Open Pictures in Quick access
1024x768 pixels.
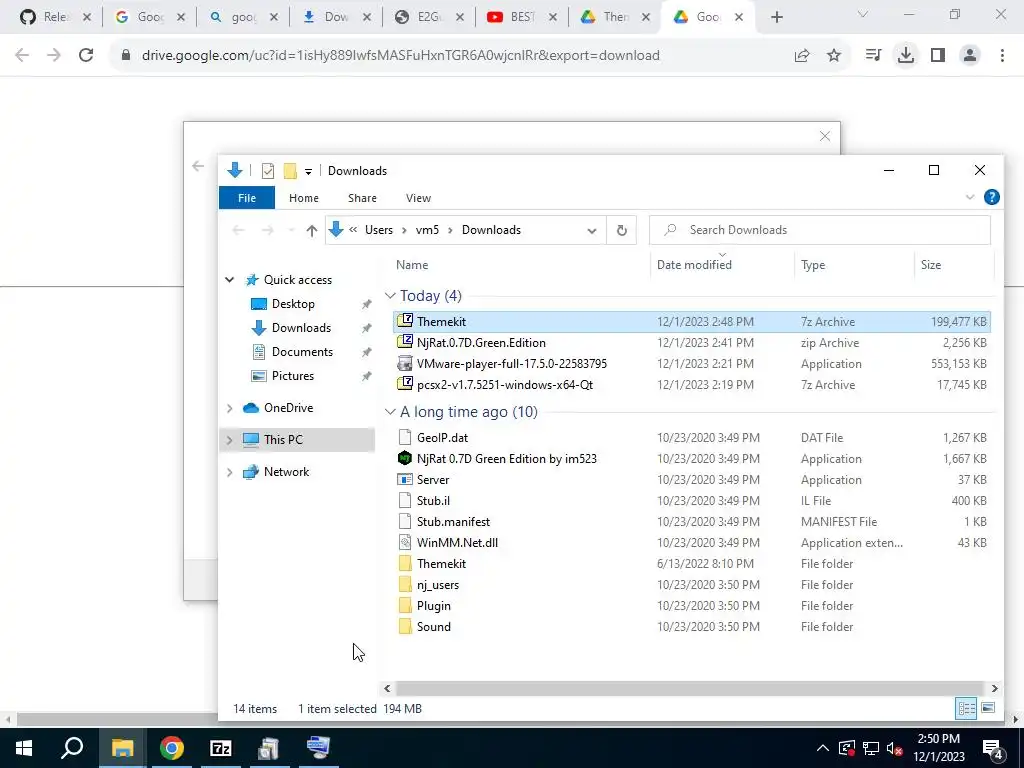click(293, 376)
